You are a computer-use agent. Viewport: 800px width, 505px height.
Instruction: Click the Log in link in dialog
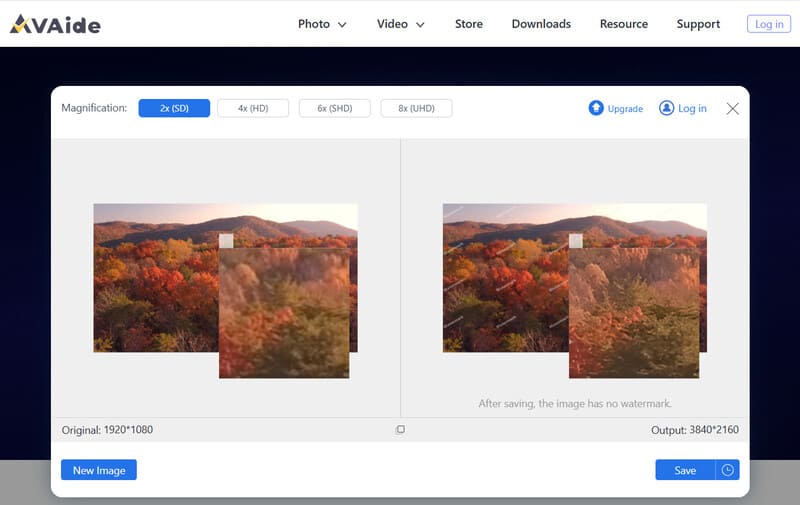point(692,108)
